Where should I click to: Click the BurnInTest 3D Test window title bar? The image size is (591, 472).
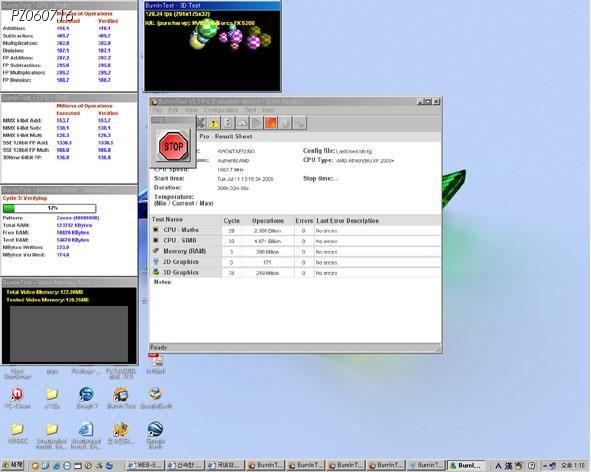click(213, 6)
